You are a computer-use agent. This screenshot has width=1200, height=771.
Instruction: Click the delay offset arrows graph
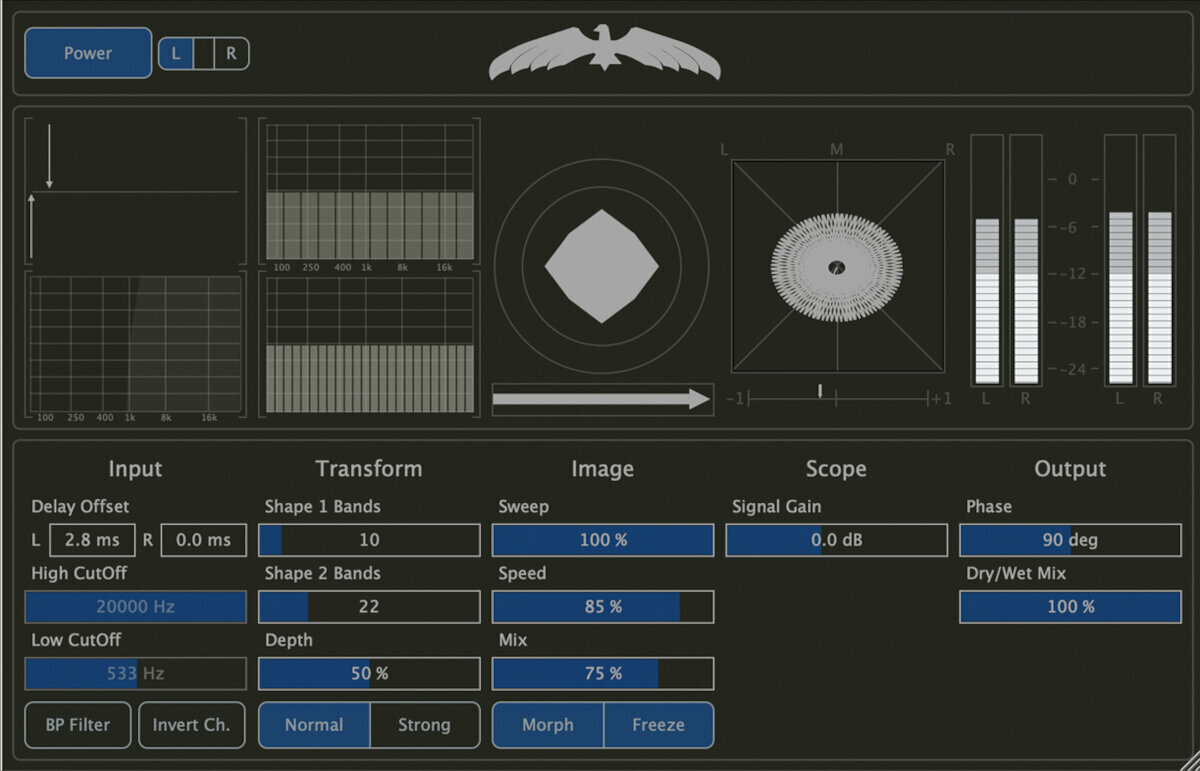click(x=135, y=190)
